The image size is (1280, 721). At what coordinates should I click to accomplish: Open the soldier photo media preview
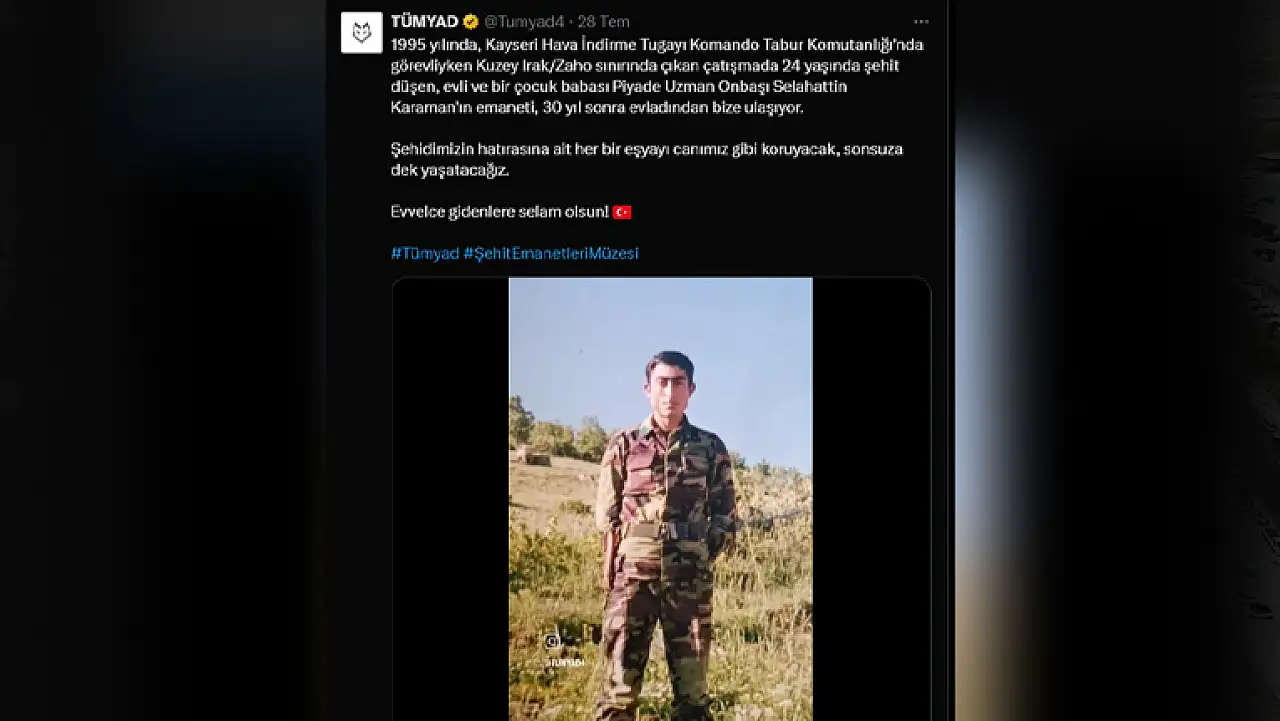click(661, 499)
